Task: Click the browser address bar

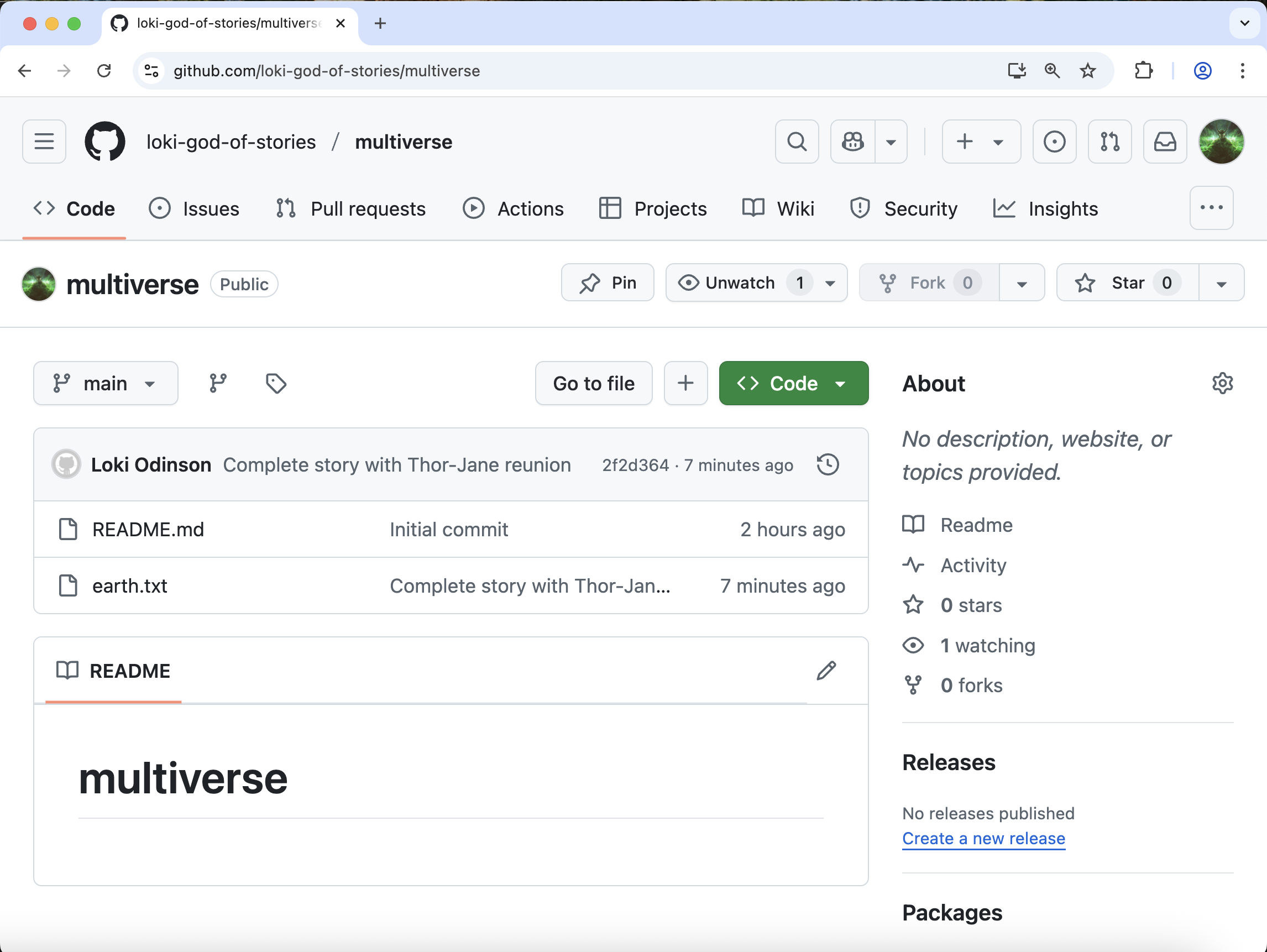Action: [x=516, y=70]
